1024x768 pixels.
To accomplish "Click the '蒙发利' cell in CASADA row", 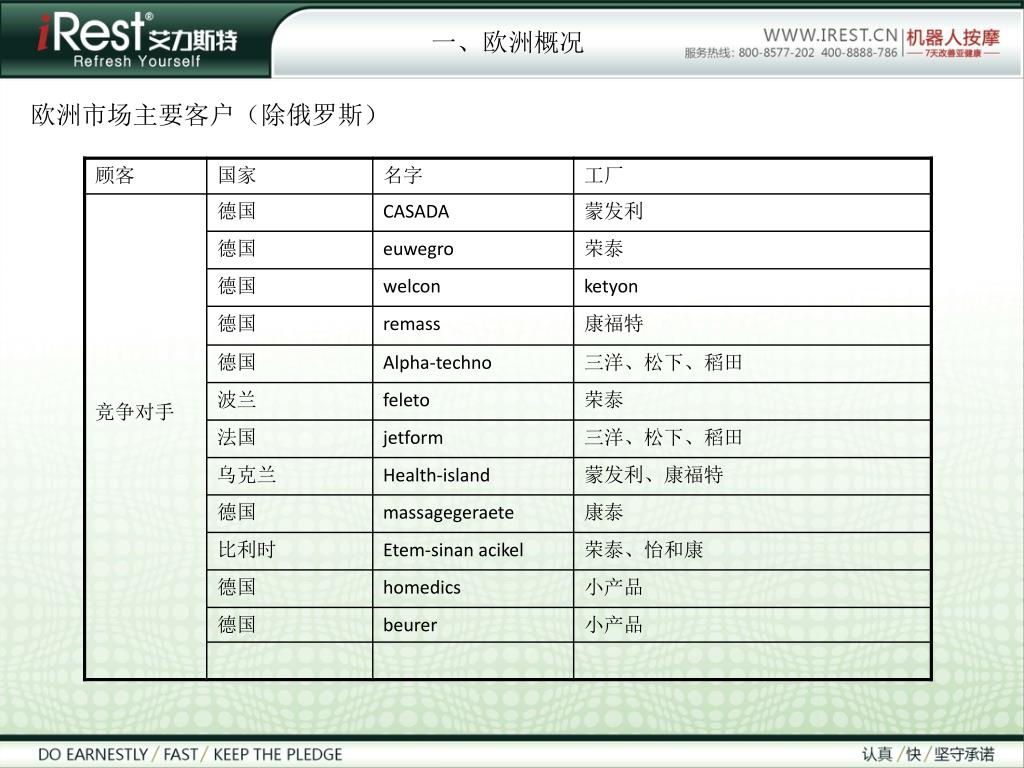I will 752,212.
